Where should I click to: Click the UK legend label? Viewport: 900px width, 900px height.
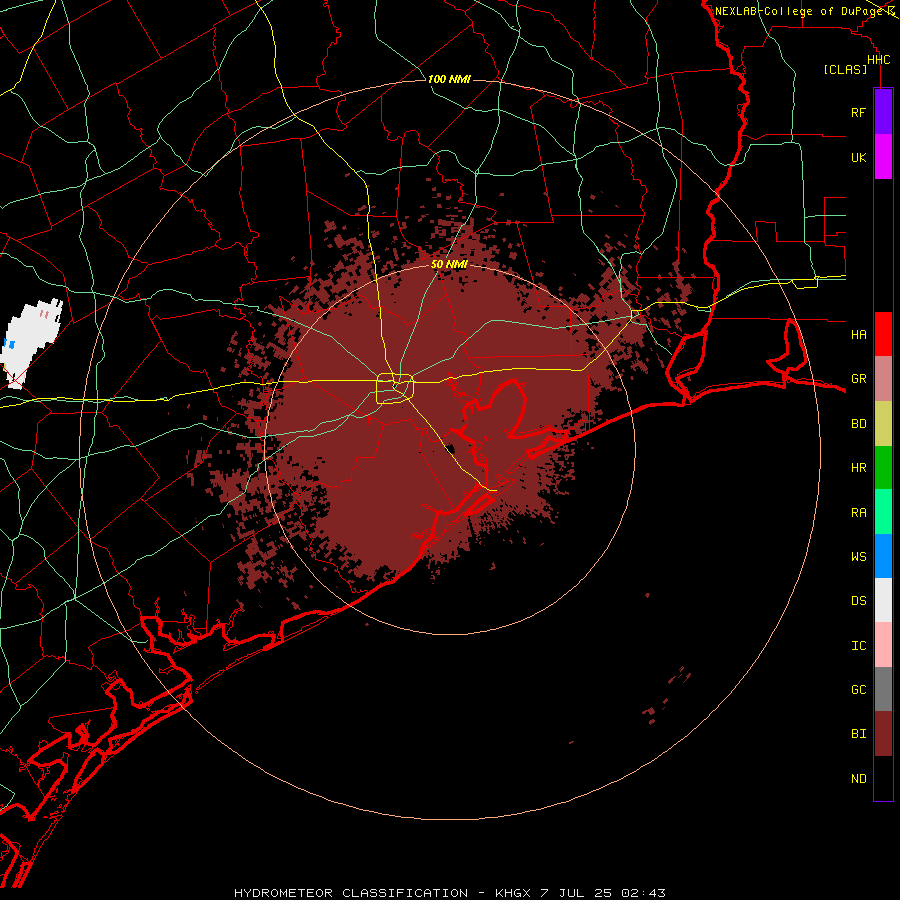[858, 157]
